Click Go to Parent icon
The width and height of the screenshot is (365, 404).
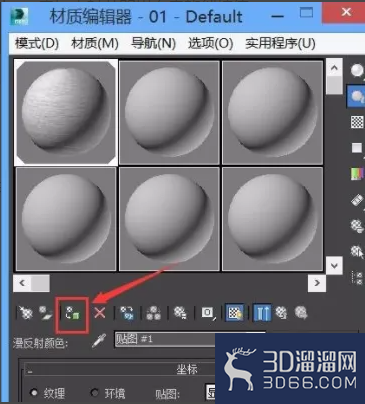coord(281,313)
